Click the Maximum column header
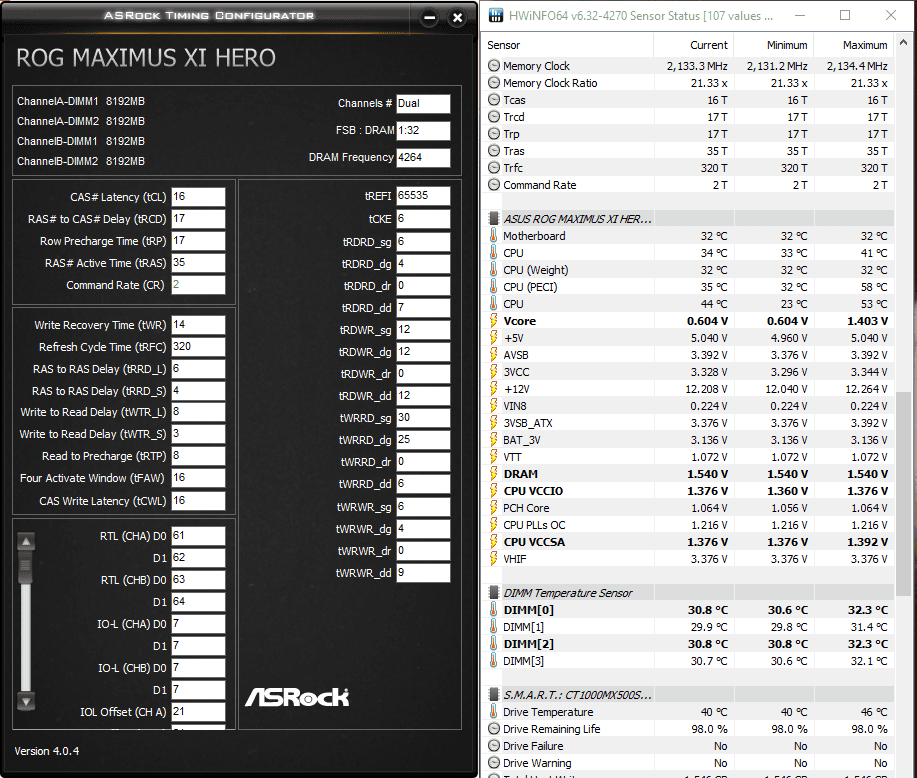Screen dimensions: 917x778 coord(853,45)
